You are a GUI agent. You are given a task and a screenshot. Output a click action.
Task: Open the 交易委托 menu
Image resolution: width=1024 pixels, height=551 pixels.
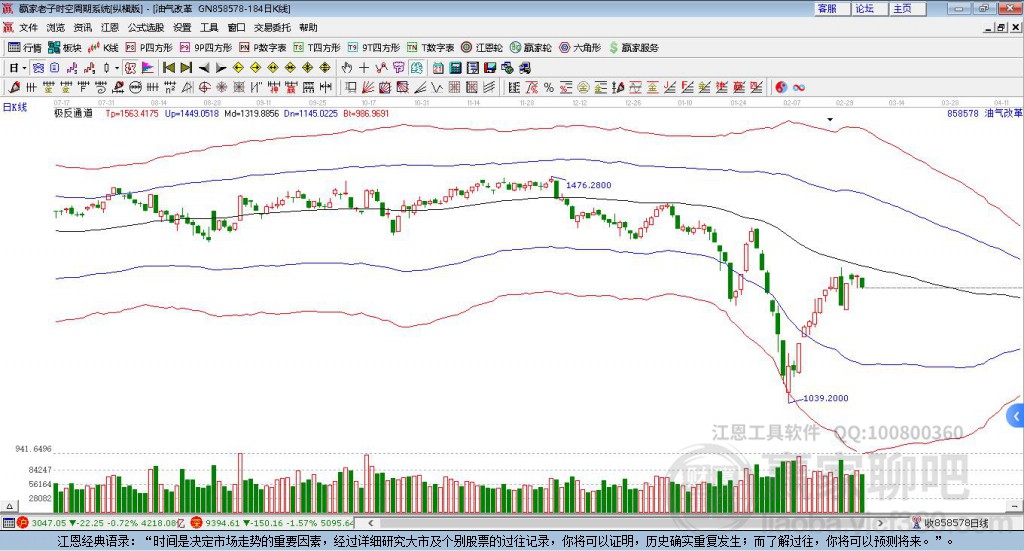272,27
